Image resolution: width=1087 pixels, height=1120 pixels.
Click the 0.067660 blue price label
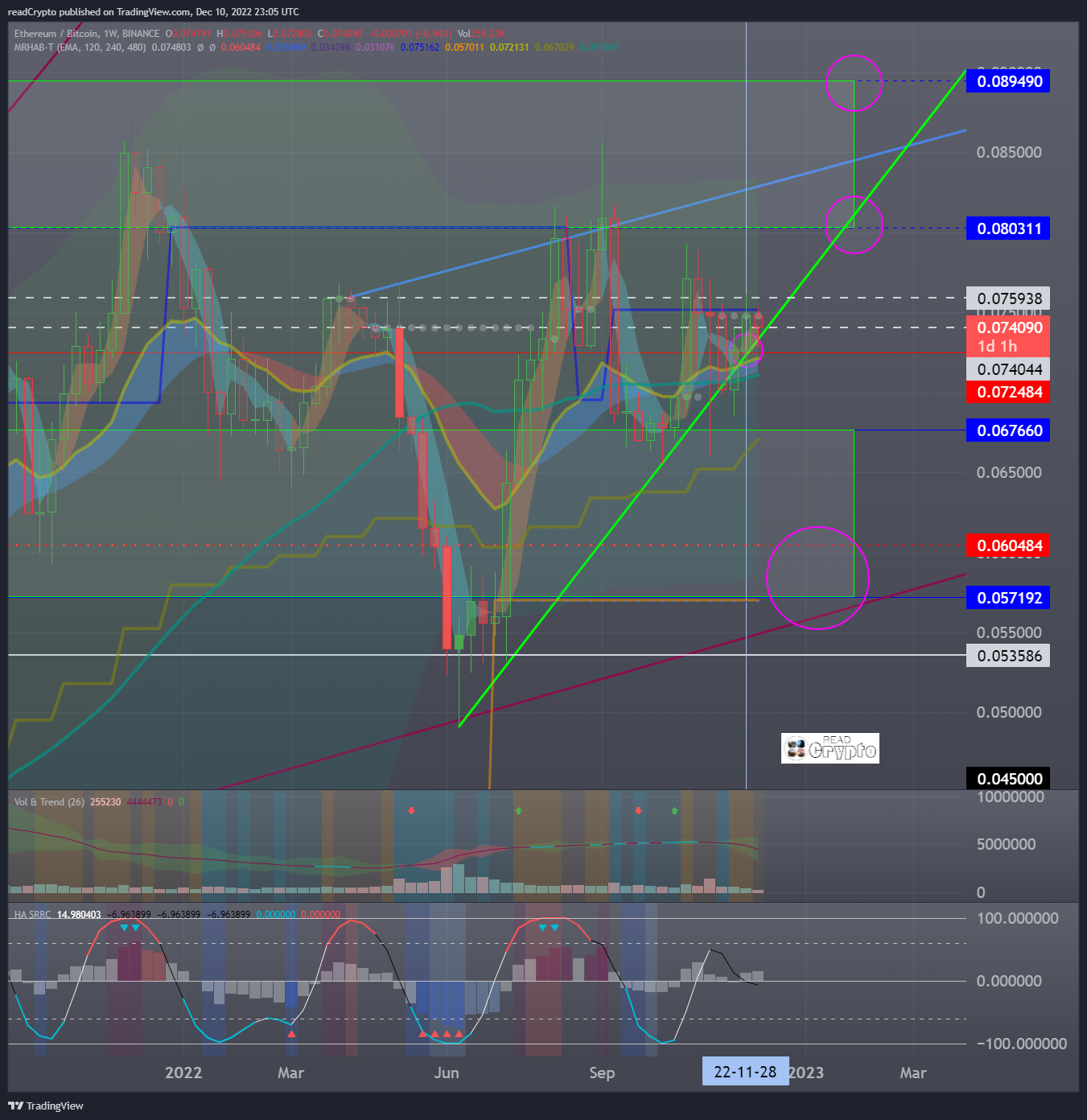[1009, 430]
